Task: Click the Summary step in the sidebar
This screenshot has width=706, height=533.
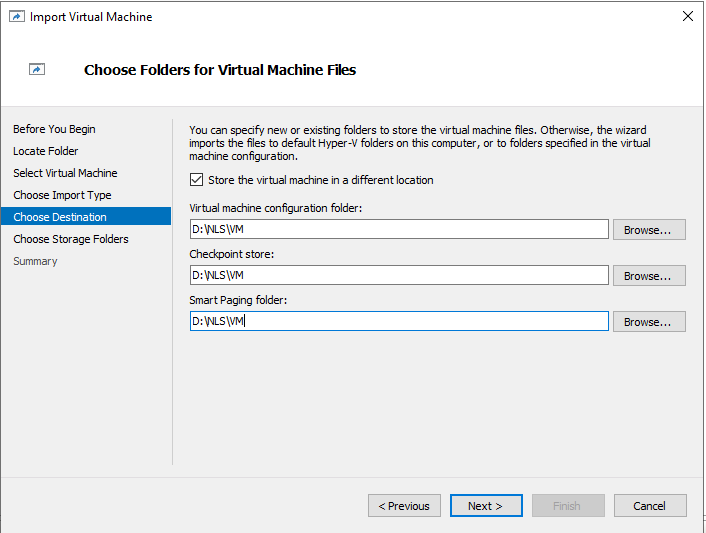Action: tap(35, 261)
